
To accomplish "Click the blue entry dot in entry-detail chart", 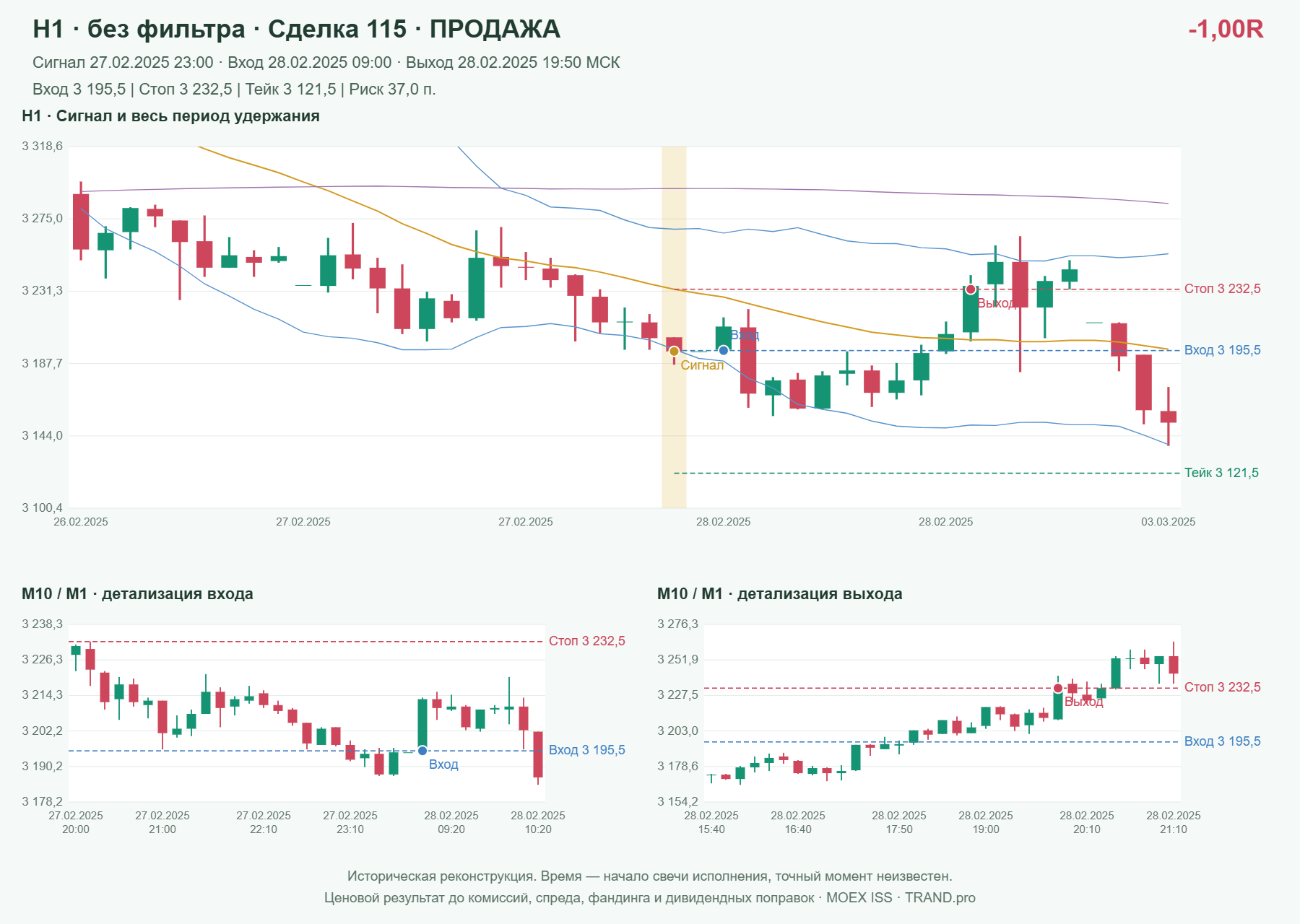I will (x=422, y=751).
